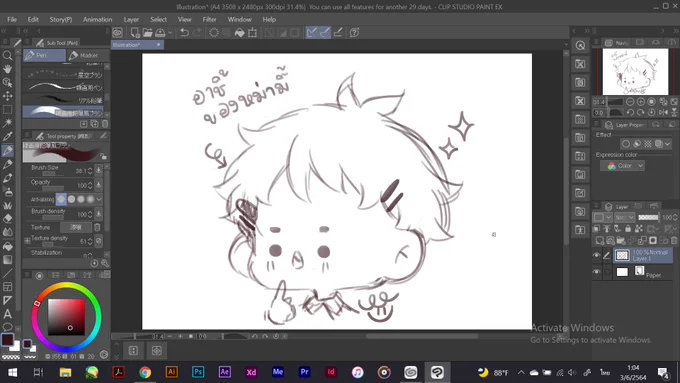
Task: Select the rectangle Selection tool
Action: tap(7, 109)
